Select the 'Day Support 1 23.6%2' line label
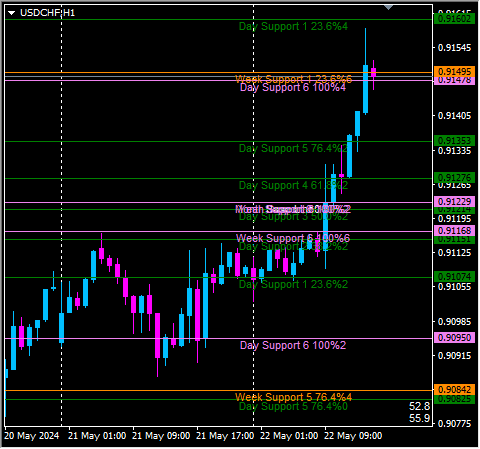 coord(293,284)
